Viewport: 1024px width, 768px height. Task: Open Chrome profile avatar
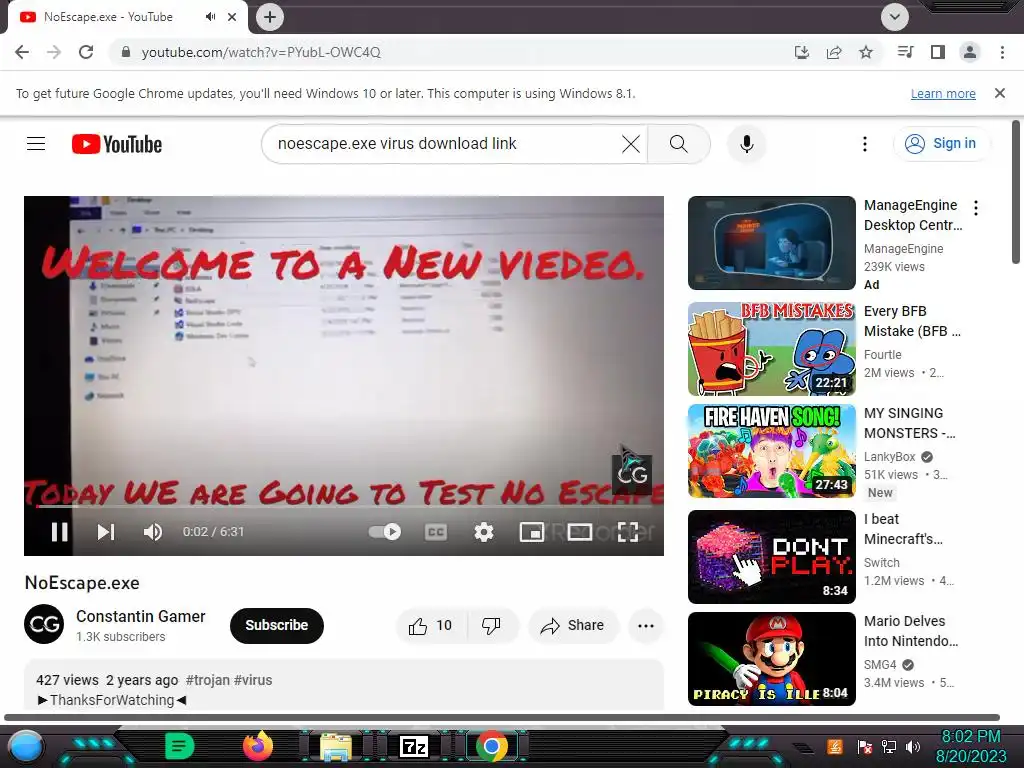click(x=970, y=52)
